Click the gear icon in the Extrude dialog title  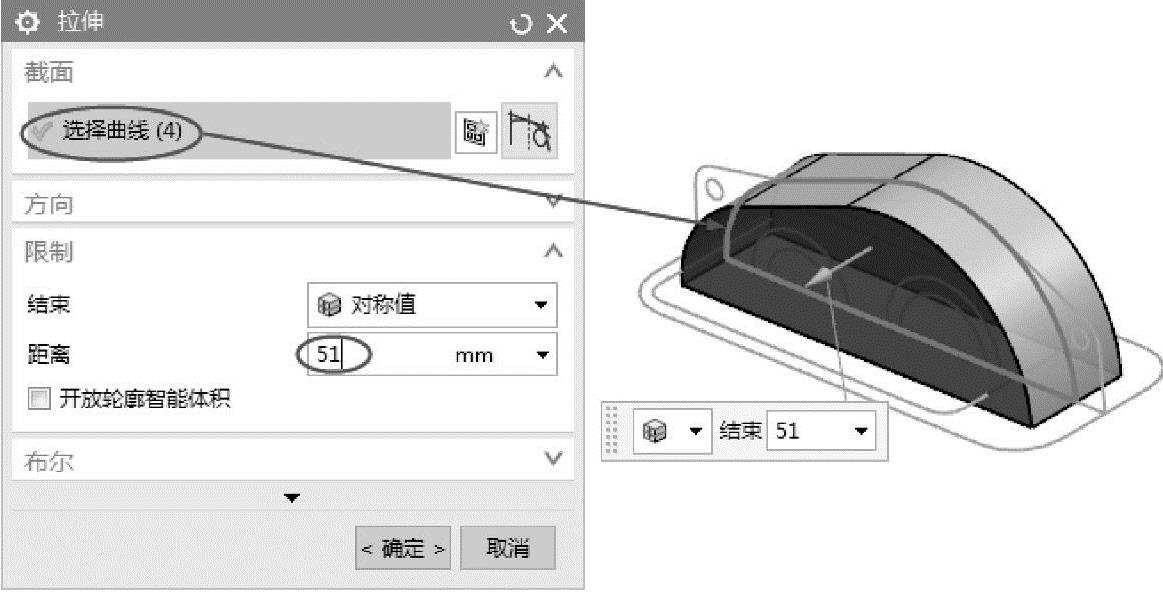pos(27,23)
